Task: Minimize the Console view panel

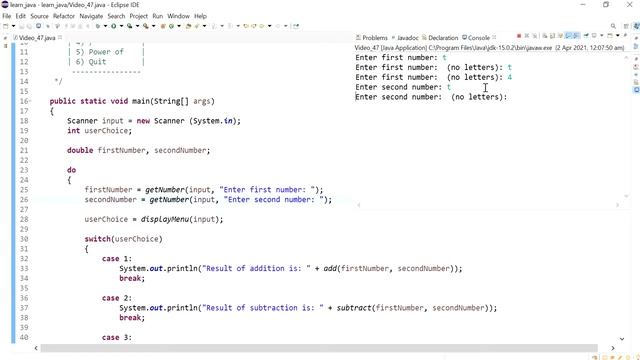Action: pos(625,35)
